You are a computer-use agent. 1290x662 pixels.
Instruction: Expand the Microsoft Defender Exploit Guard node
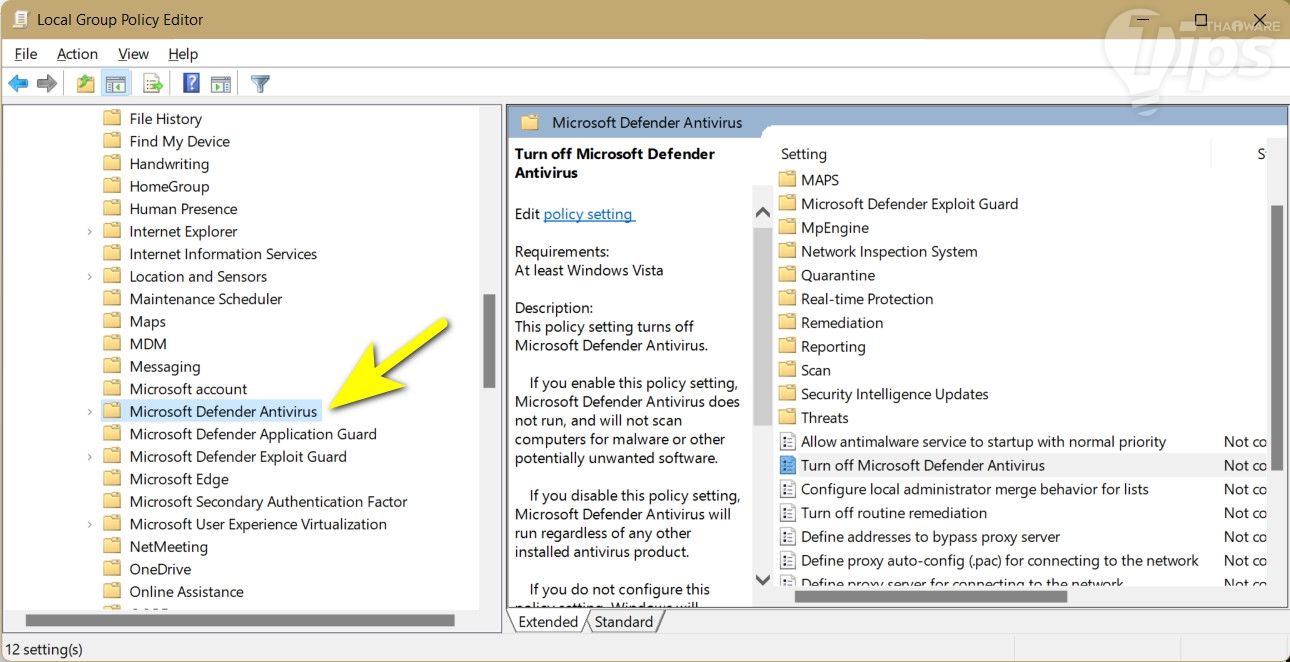tap(89, 456)
